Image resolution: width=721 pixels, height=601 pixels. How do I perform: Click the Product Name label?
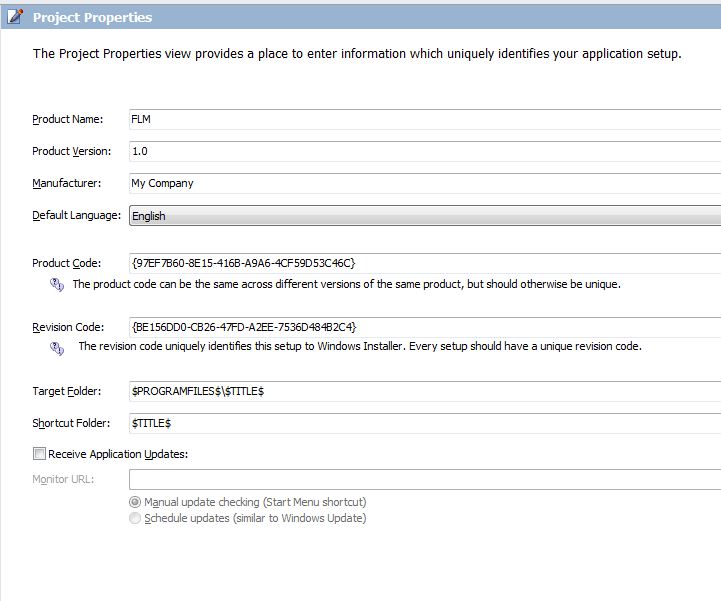click(68, 119)
